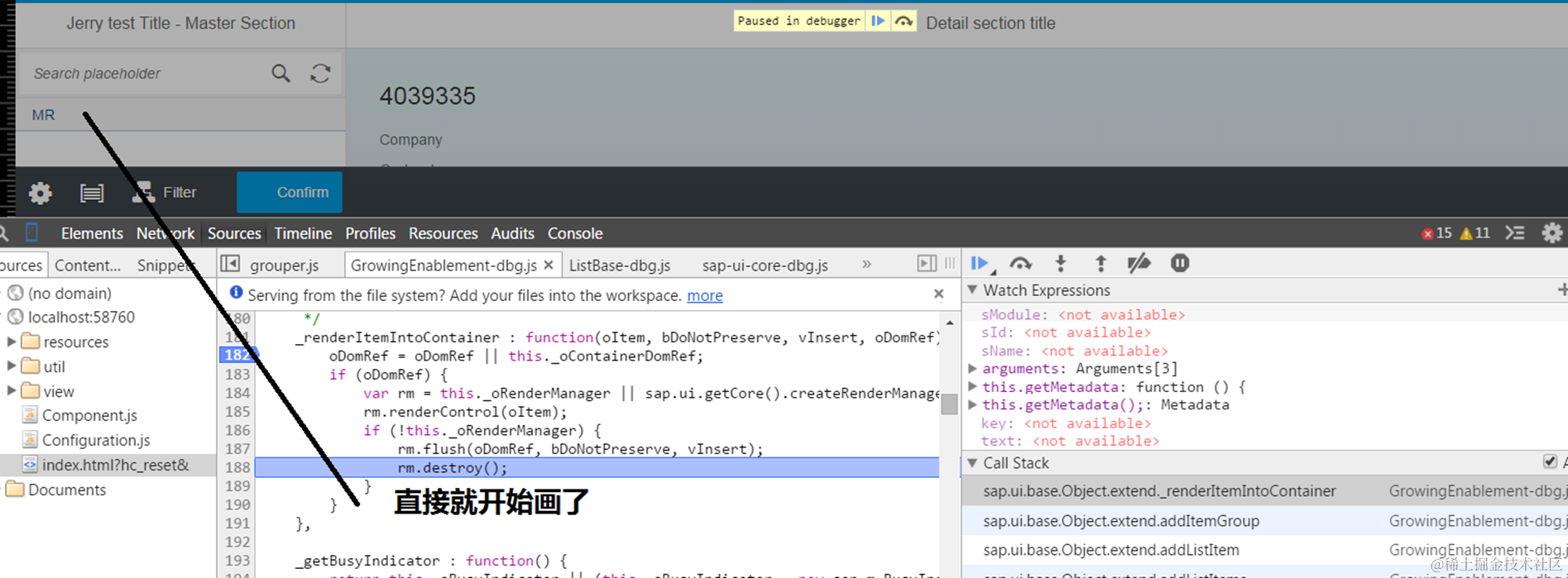
Task: Click the list view icon in footer
Action: [92, 193]
